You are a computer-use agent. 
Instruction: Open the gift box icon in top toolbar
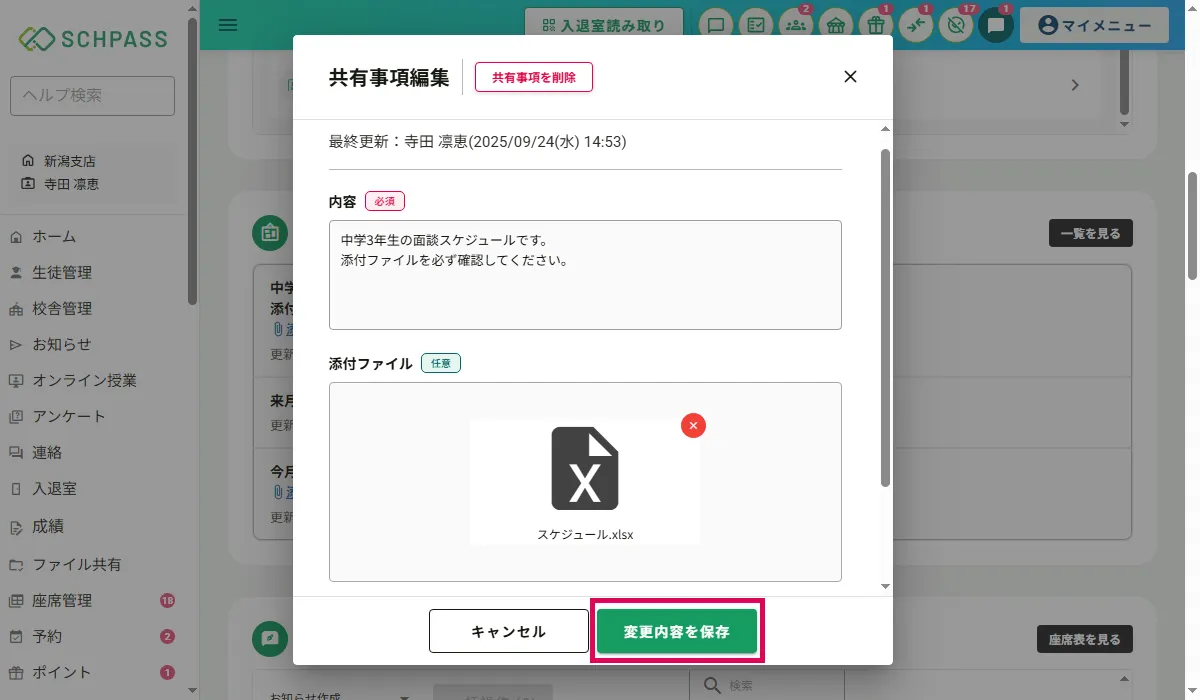(x=876, y=26)
